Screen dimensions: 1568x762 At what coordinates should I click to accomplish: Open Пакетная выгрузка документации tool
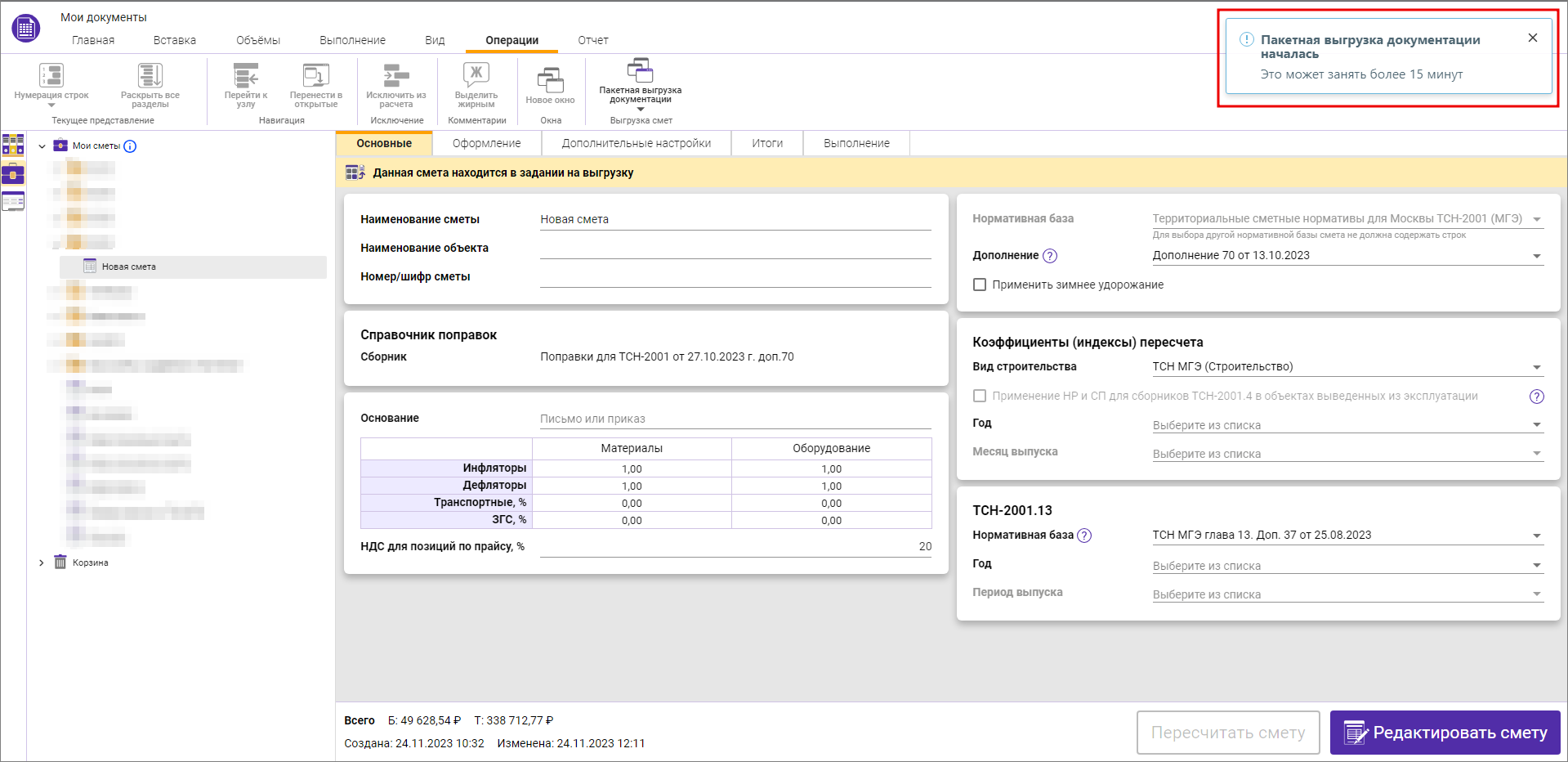click(x=640, y=71)
